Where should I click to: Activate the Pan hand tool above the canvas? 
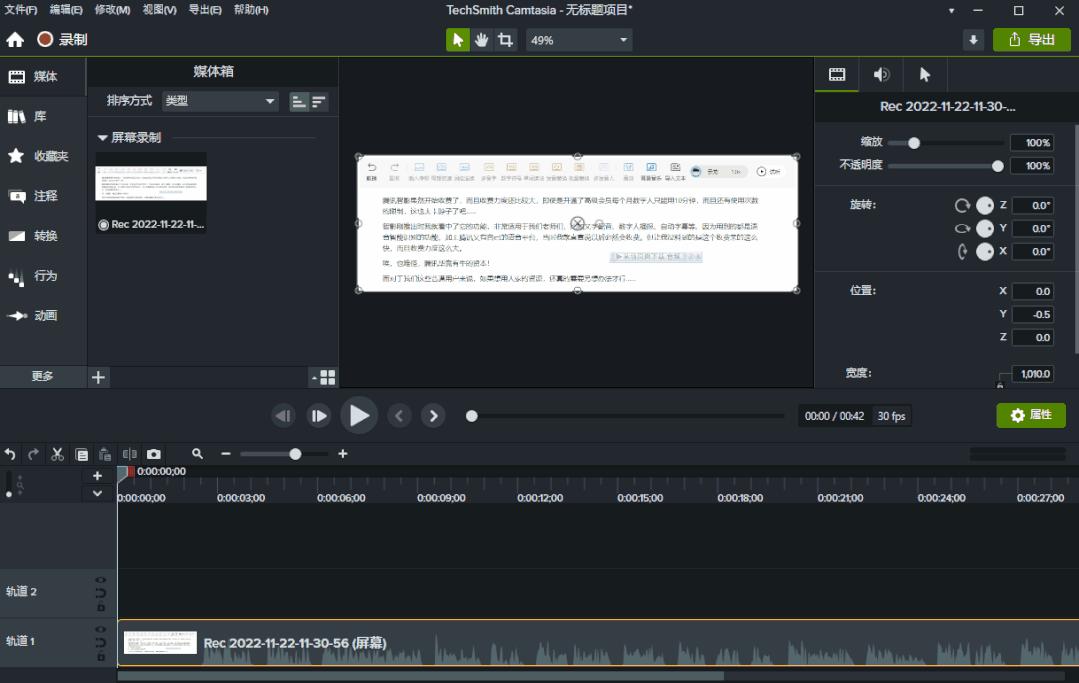[x=481, y=40]
